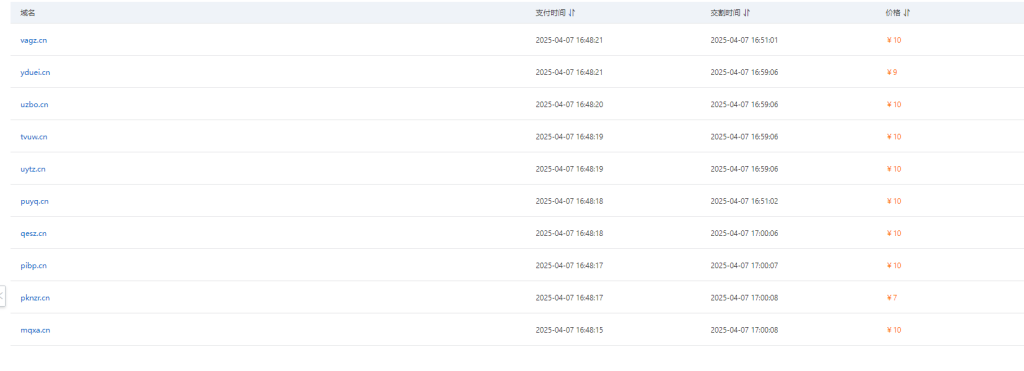This screenshot has height=371, width=1024.
Task: Expand the collapsed left side panel arrow
Action: tap(2, 295)
